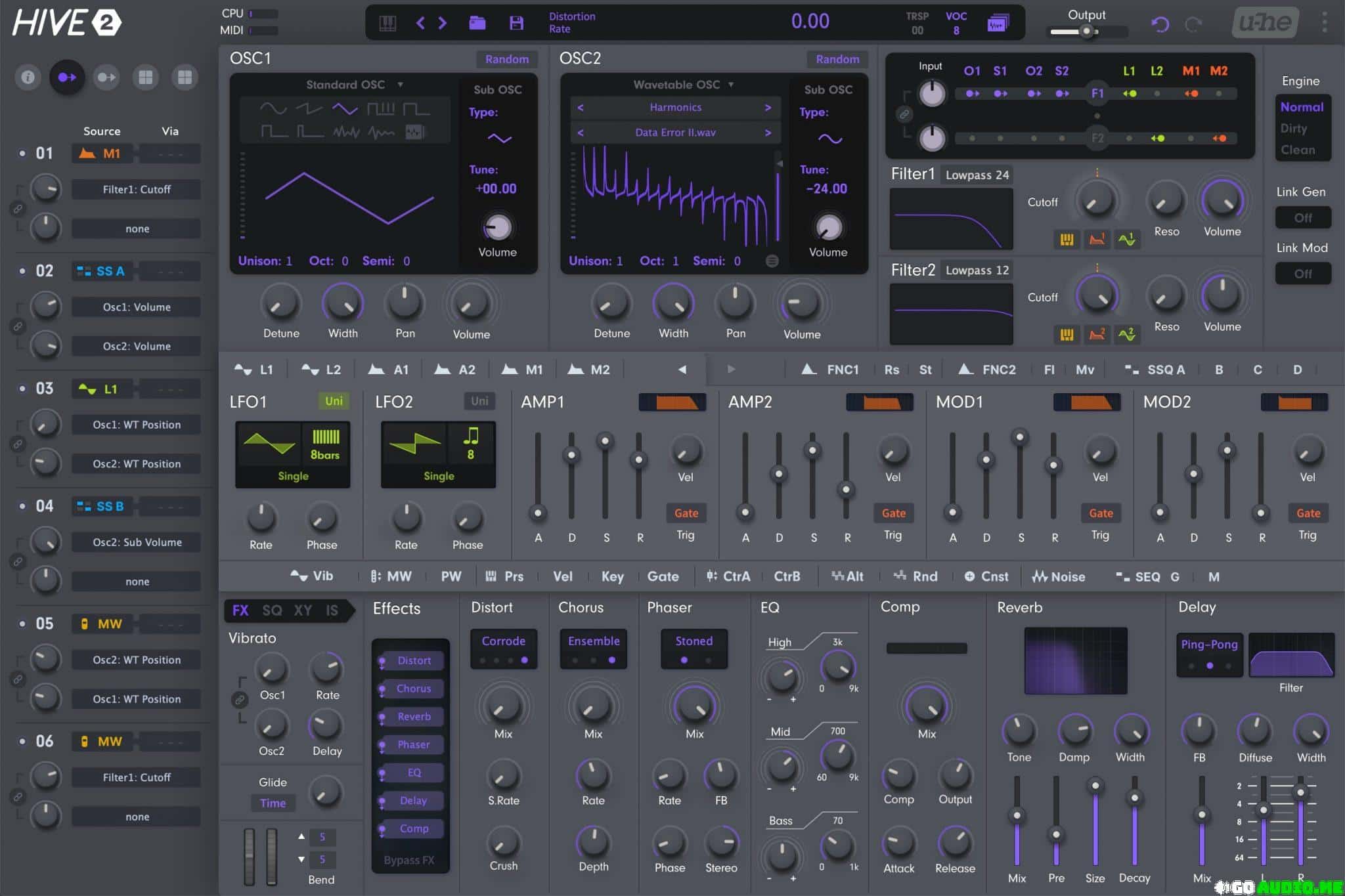
Task: Click the filter input link icon
Action: [904, 114]
